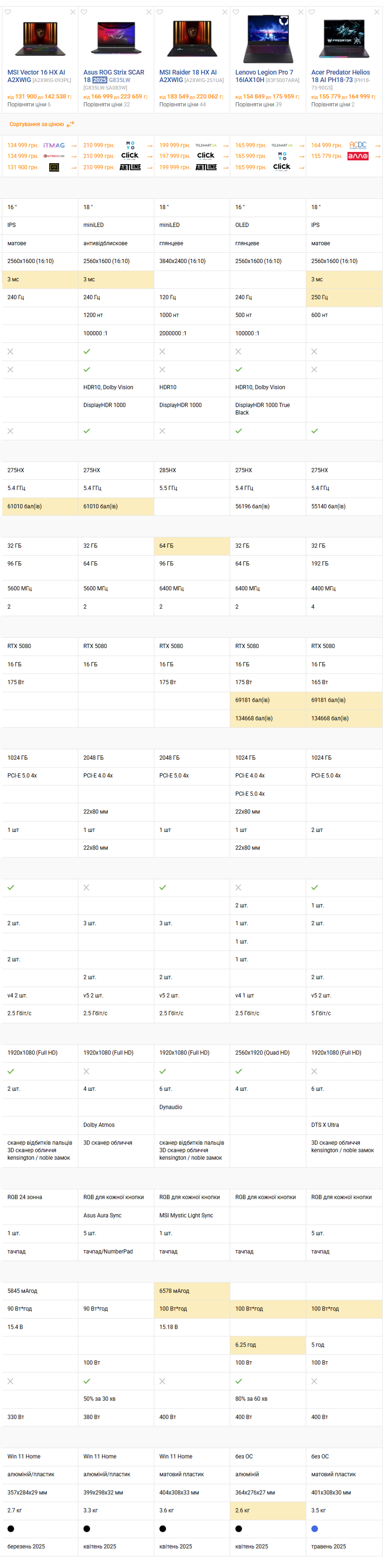Click the 197 999 грн. price offer
The height and width of the screenshot is (1568, 385).
point(175,157)
